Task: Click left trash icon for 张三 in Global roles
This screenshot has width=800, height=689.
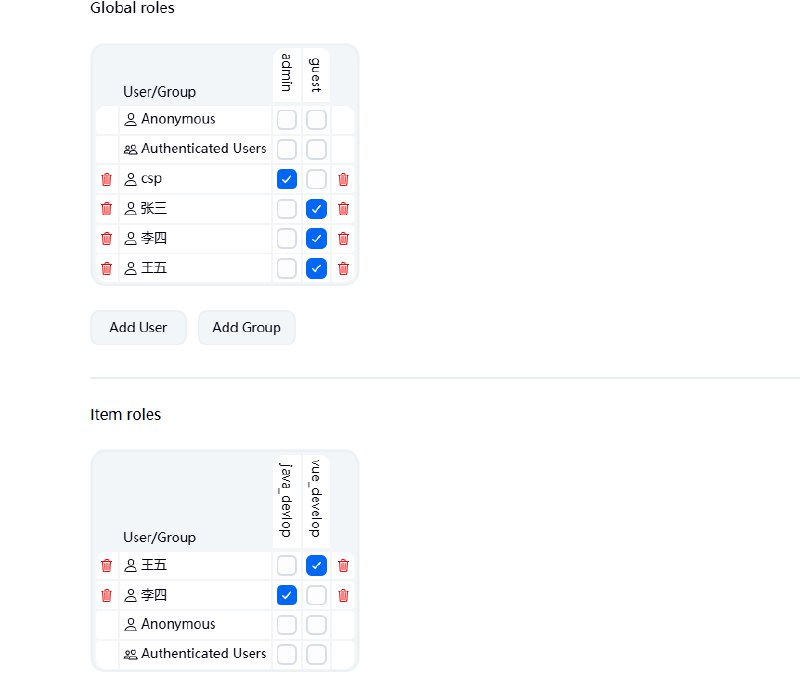Action: point(107,209)
